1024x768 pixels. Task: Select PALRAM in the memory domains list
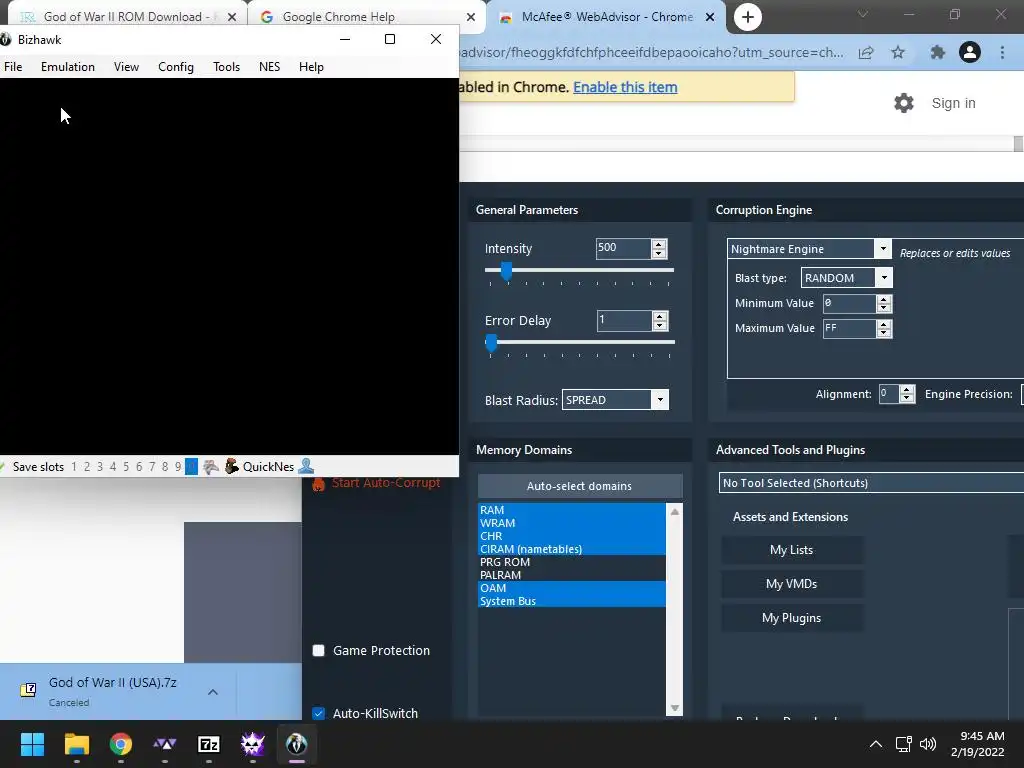point(571,575)
